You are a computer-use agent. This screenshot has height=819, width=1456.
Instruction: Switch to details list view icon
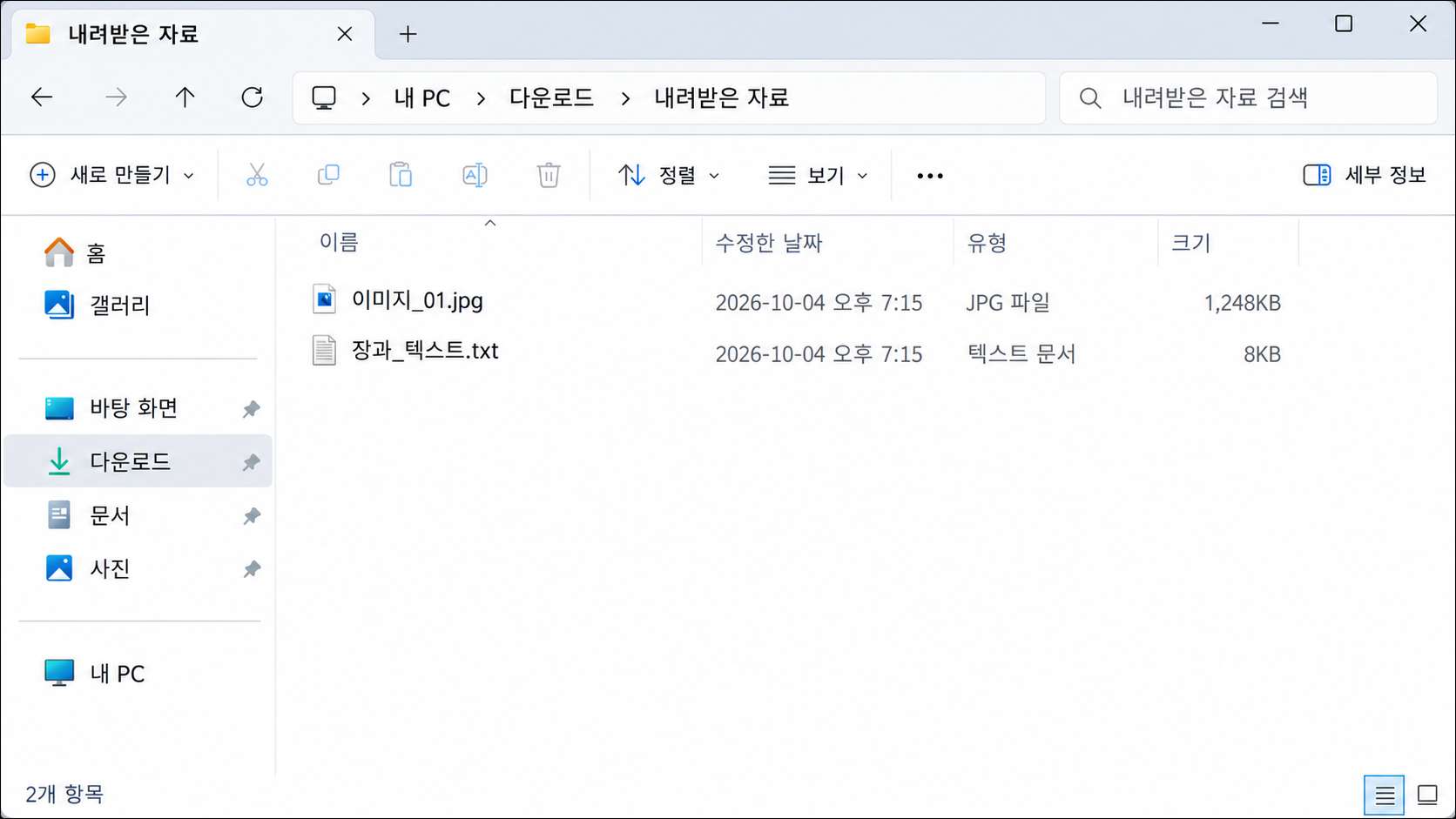(x=1385, y=795)
